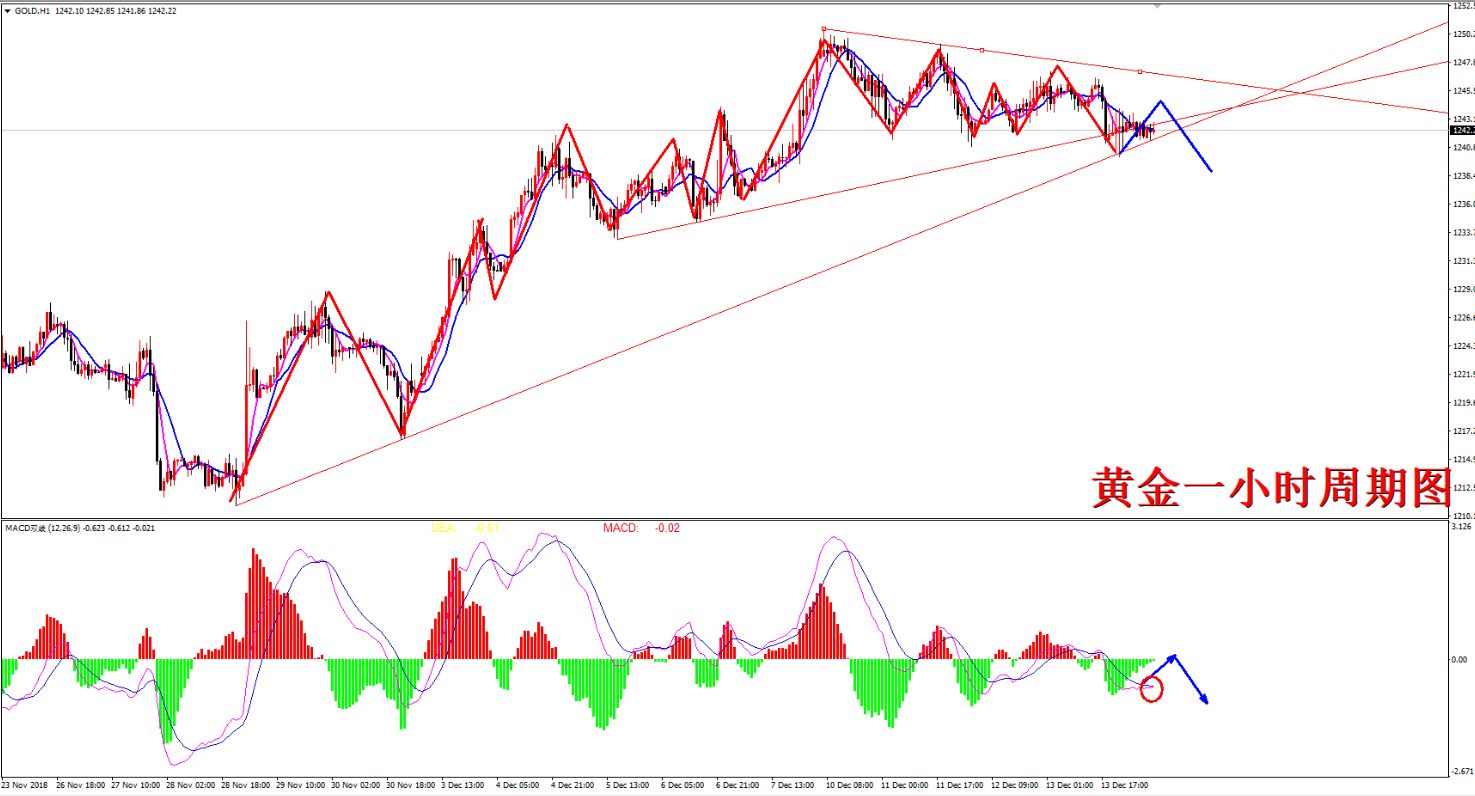Image resolution: width=1475 pixels, height=796 pixels.
Task: Click the 黄金一小时周期图 chart title text
Action: (1270, 489)
